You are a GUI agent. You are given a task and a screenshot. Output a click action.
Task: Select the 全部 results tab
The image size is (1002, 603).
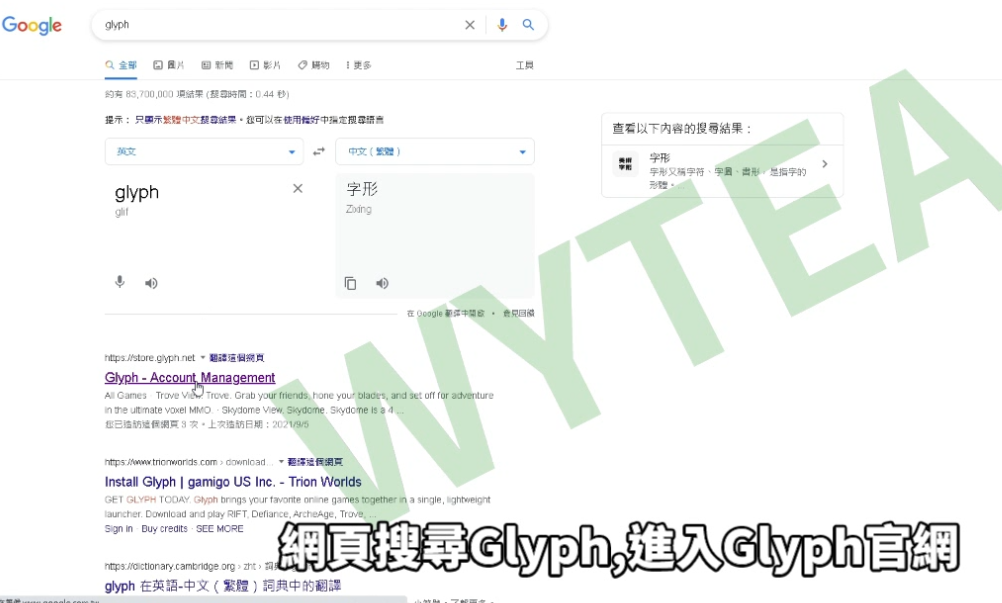tap(121, 65)
